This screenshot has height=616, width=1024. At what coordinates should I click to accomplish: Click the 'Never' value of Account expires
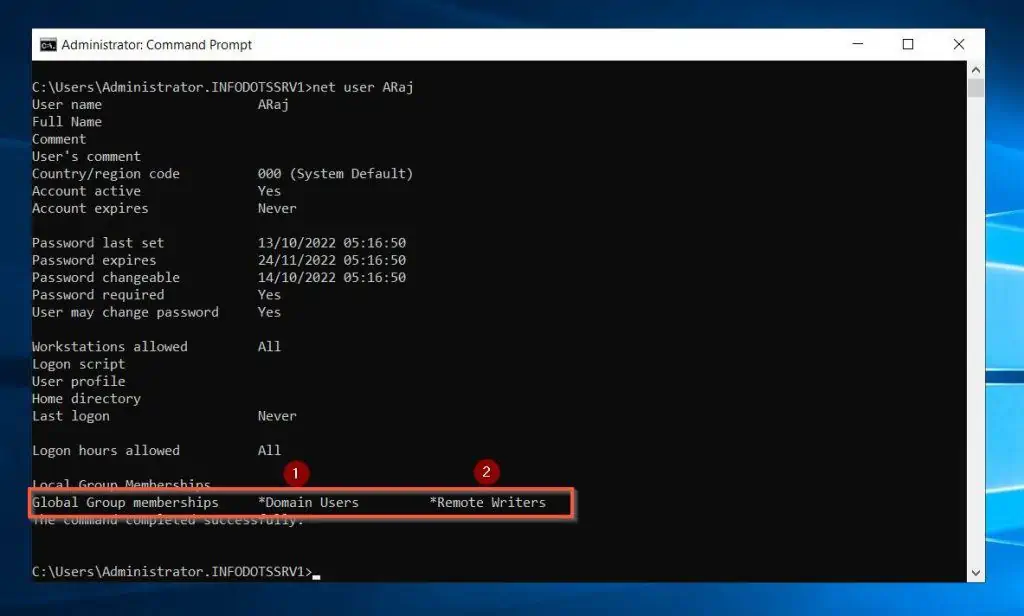[277, 208]
